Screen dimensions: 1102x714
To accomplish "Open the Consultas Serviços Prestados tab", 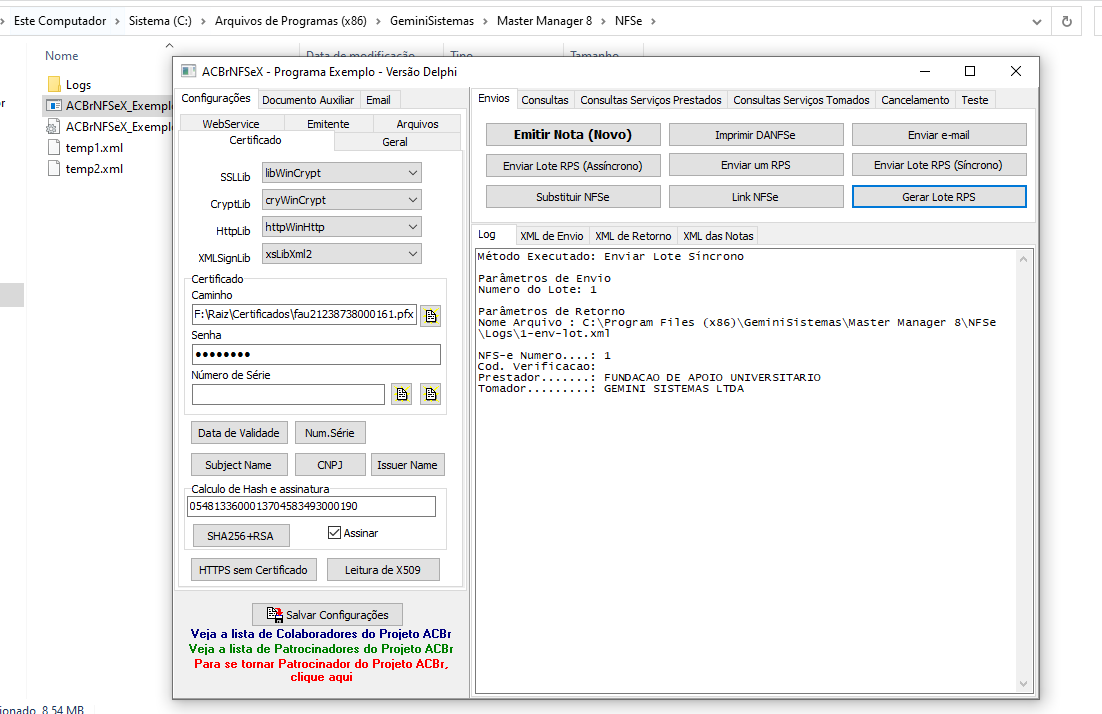I will coord(651,100).
